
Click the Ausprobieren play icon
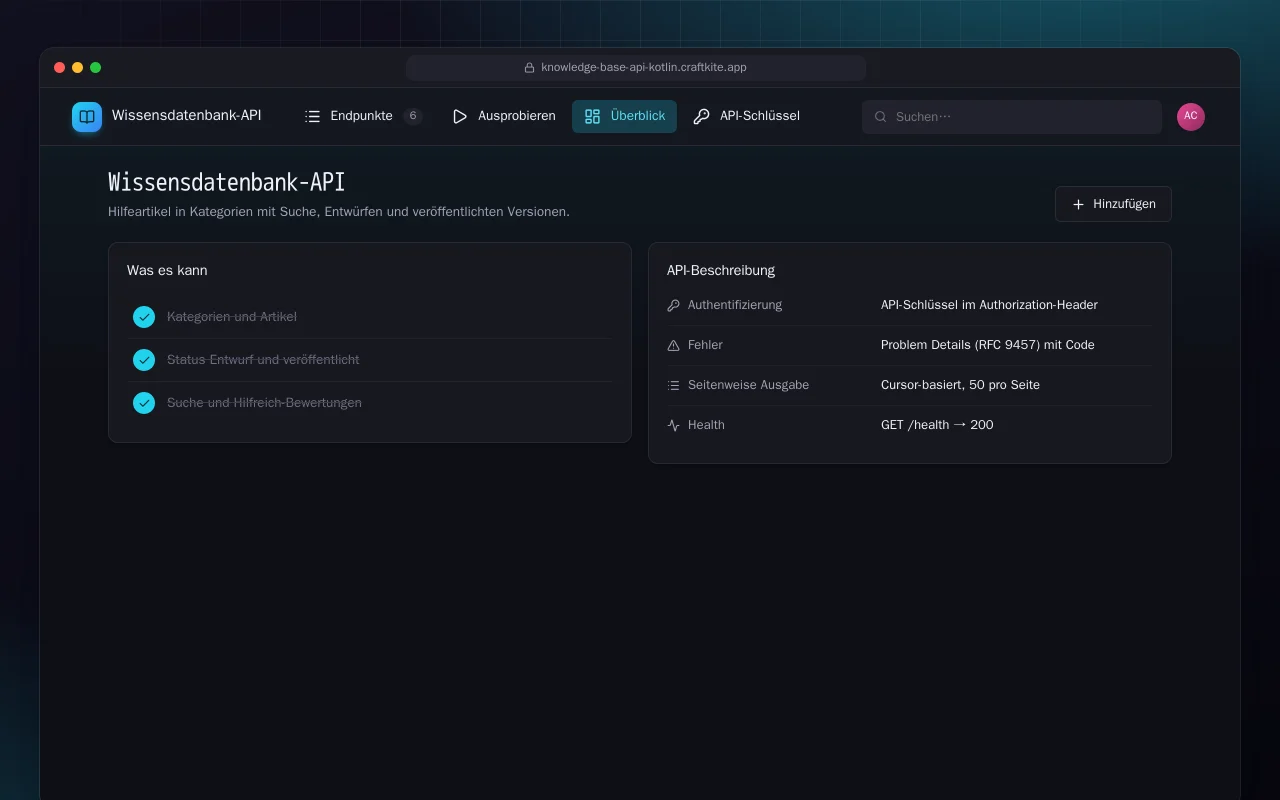460,116
